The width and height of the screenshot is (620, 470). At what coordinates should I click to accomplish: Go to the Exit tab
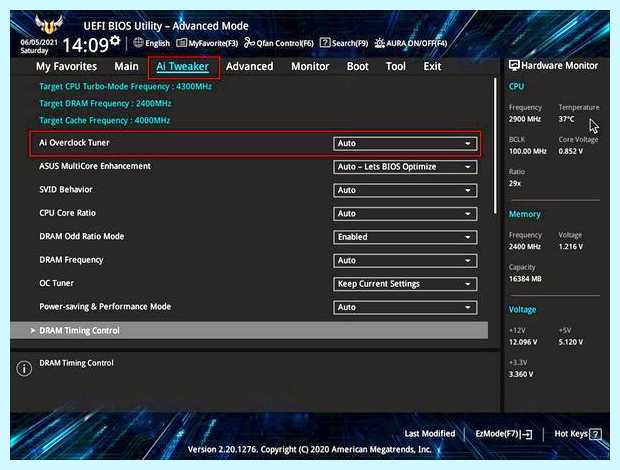point(432,66)
